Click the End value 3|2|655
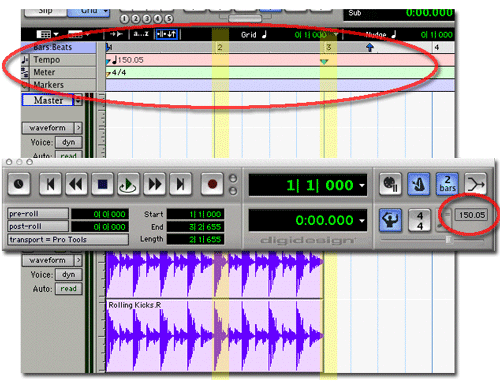The height and width of the screenshot is (386, 500). [x=195, y=227]
